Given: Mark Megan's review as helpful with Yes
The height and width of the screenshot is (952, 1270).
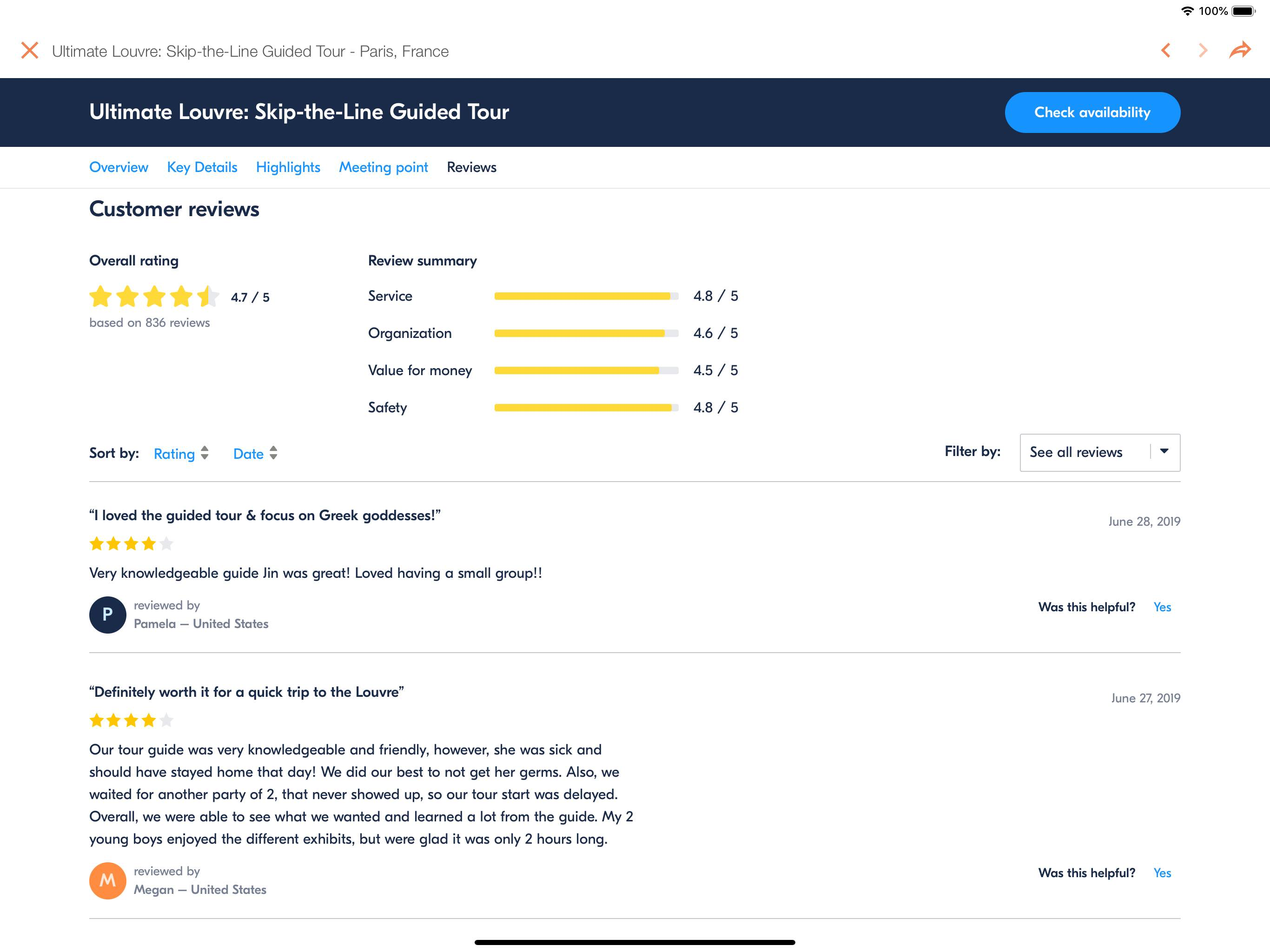Looking at the screenshot, I should [x=1162, y=873].
